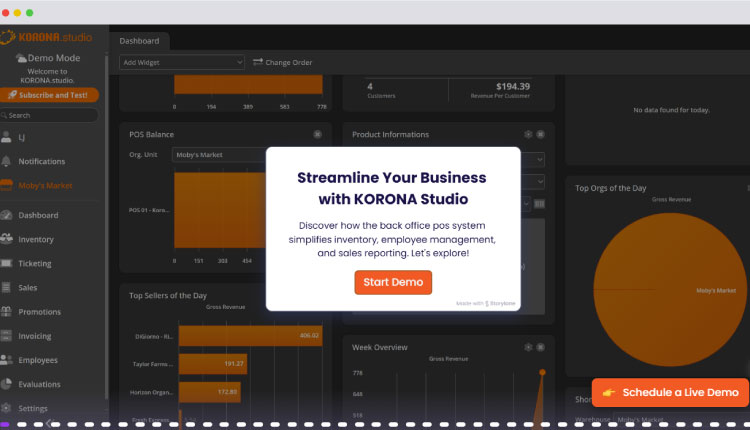This screenshot has width=750, height=430.
Task: Open Sales from the sidebar menu
Action: 28,287
